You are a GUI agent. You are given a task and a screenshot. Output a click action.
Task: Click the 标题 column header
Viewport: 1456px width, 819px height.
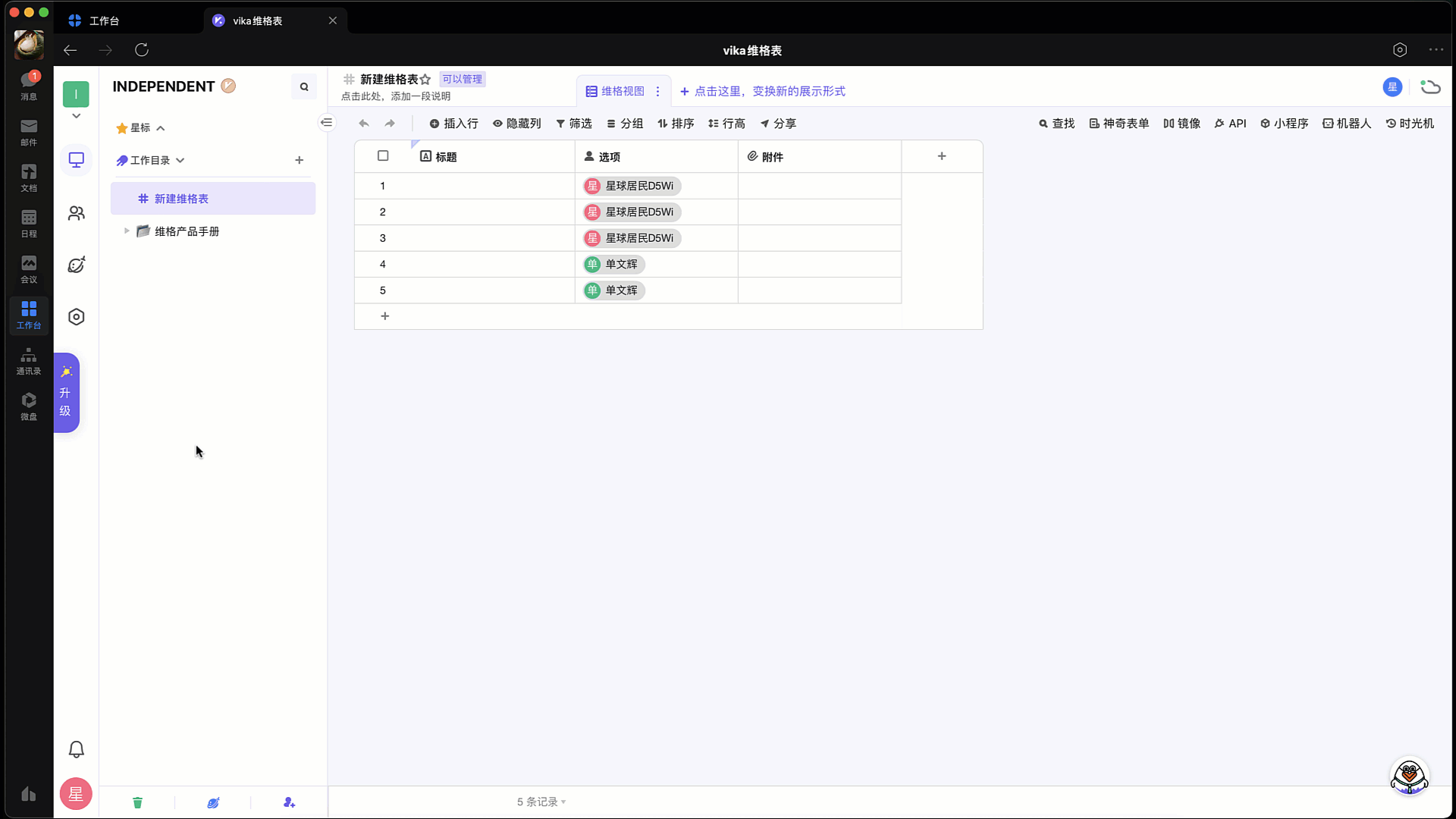pos(493,157)
